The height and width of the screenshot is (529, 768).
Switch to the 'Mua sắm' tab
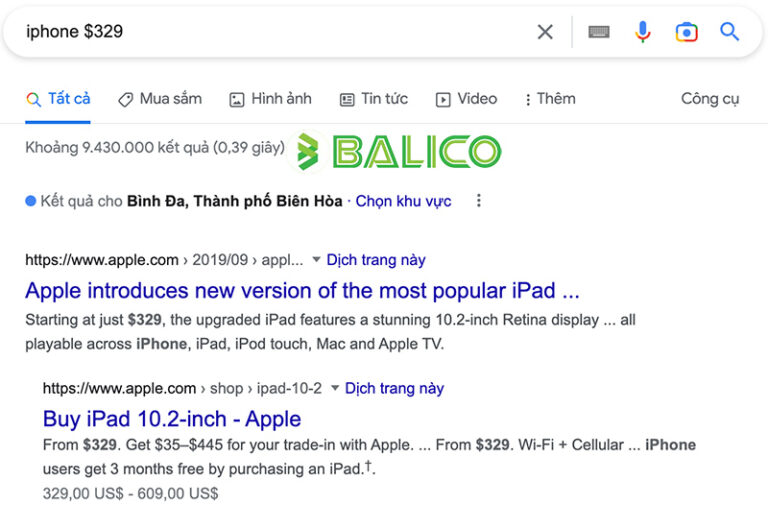[x=160, y=99]
